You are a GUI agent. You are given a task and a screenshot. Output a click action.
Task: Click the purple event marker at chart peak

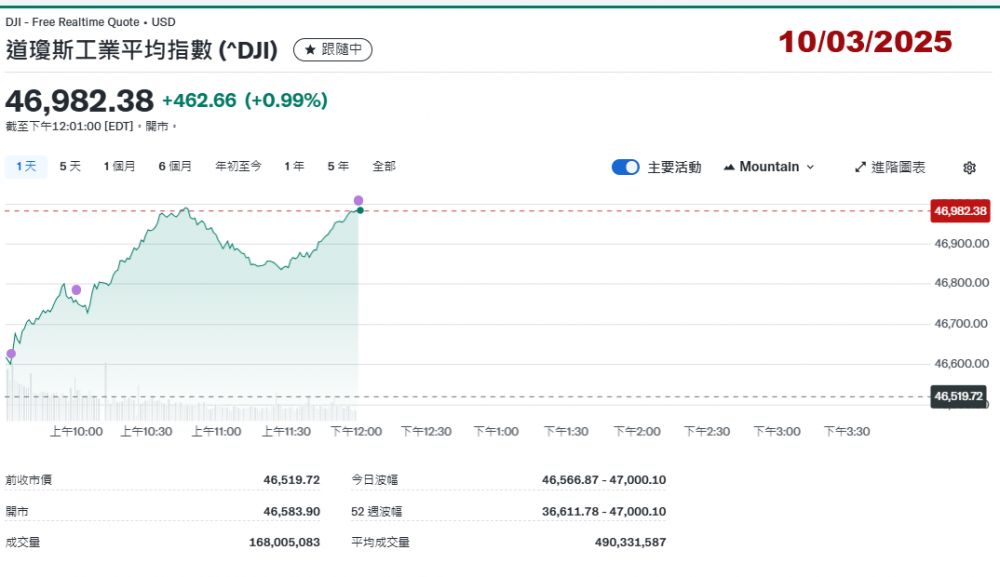(358, 201)
